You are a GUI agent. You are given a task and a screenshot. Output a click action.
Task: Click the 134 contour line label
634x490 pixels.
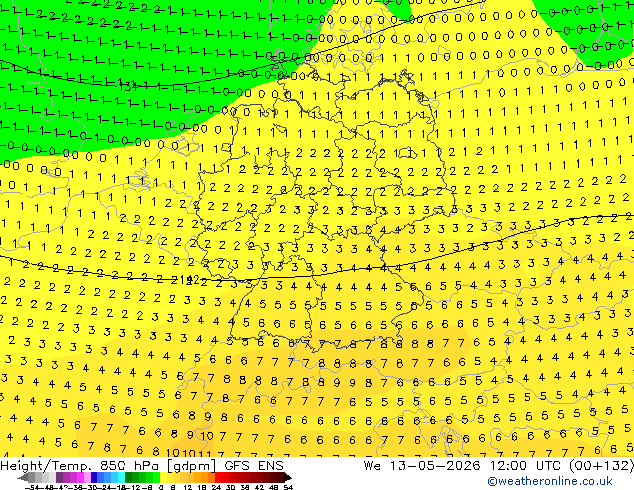pyautogui.click(x=127, y=86)
